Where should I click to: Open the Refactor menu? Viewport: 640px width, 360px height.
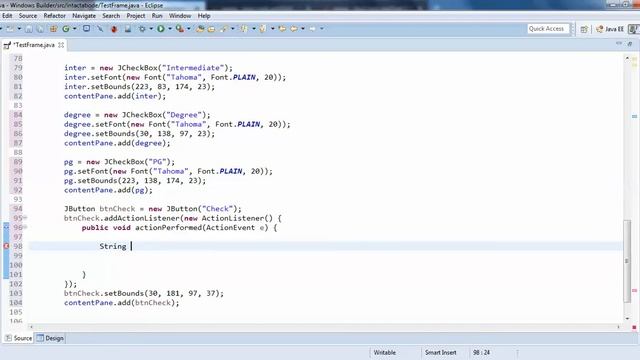click(x=55, y=16)
